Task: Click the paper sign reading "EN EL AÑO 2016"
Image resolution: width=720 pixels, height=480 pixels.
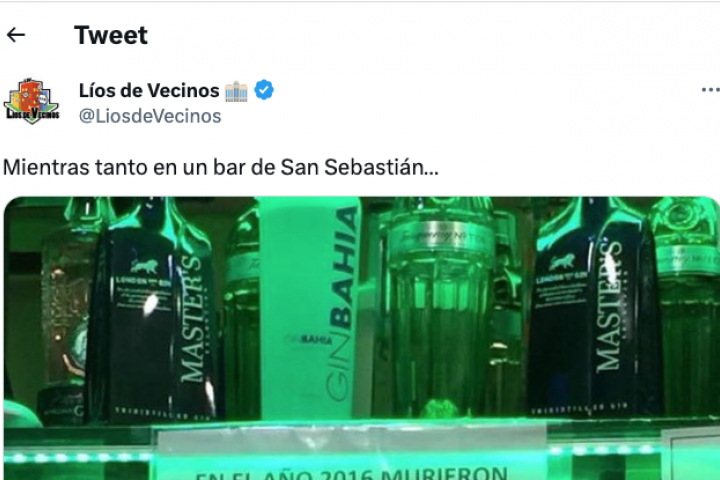Action: tap(352, 455)
